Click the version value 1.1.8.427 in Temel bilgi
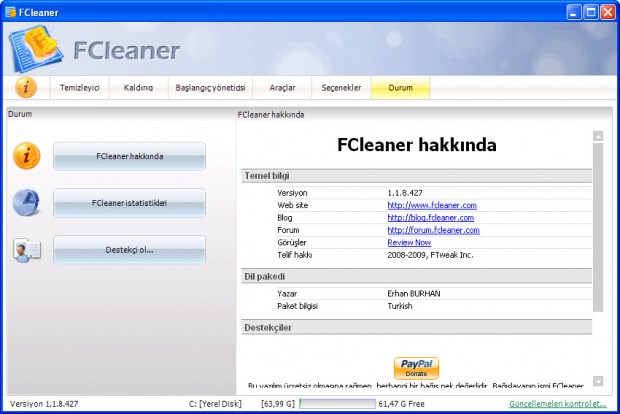620x414 pixels. point(405,193)
